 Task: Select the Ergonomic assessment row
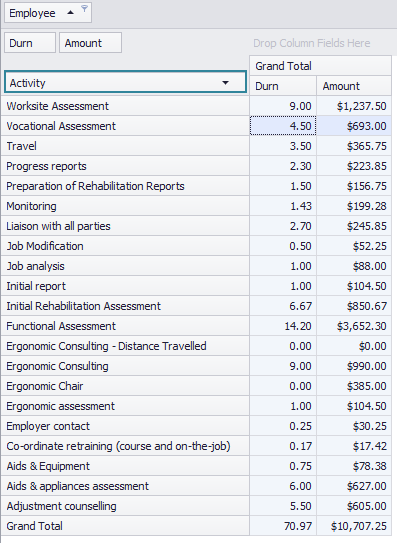tap(125, 406)
